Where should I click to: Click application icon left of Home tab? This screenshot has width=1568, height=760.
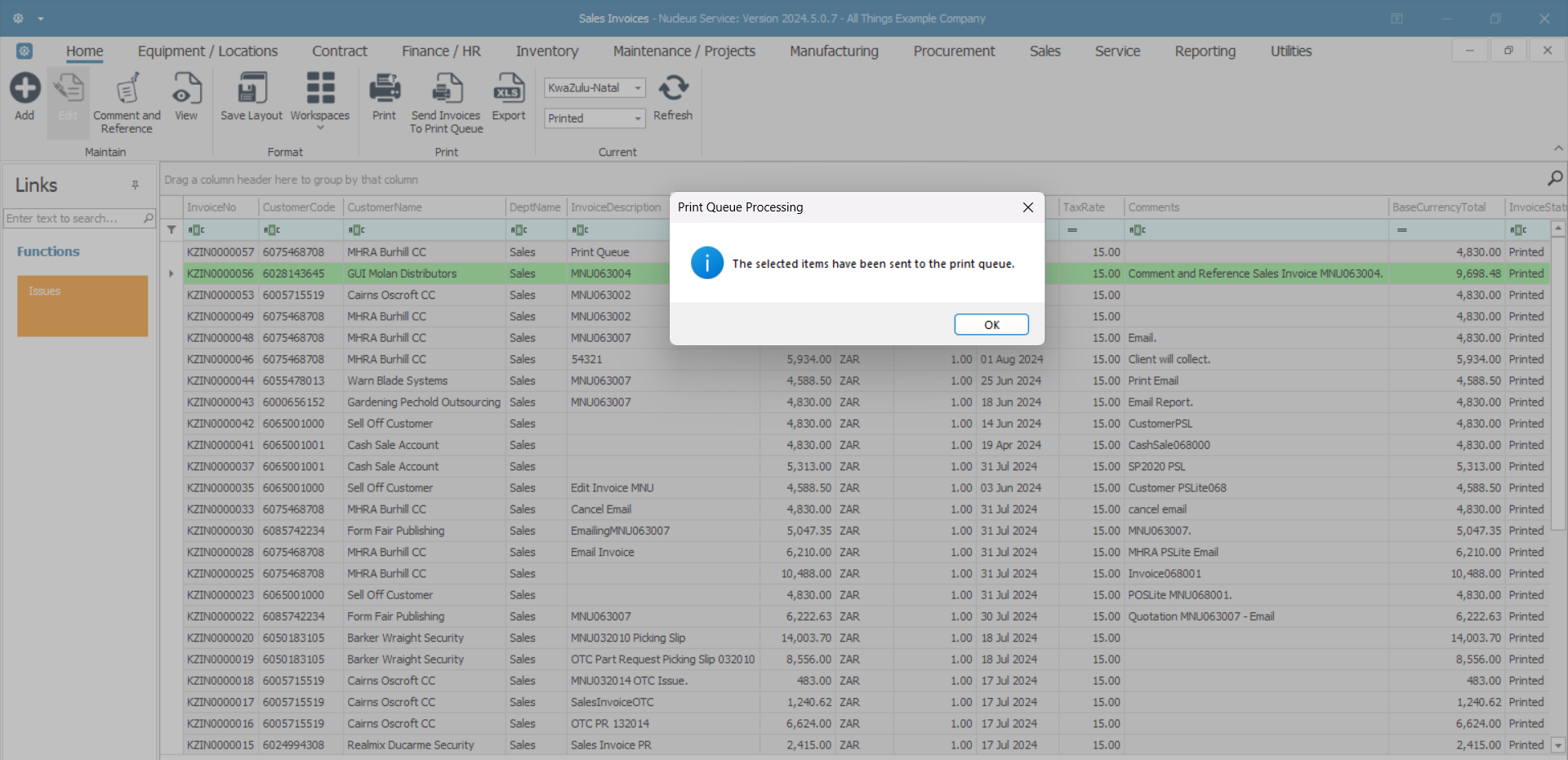pyautogui.click(x=24, y=51)
